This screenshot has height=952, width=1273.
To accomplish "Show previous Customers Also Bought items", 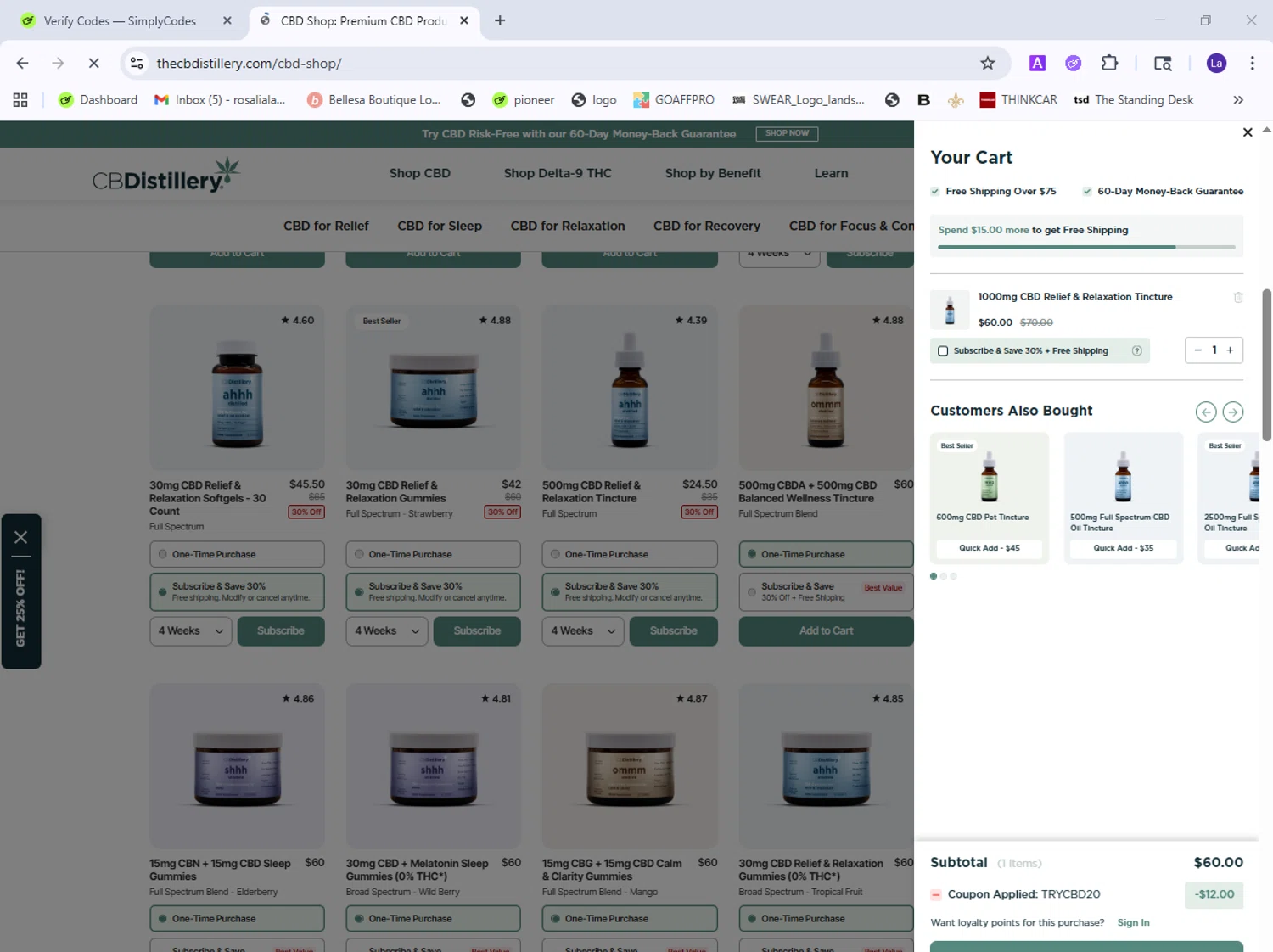I will [x=1205, y=412].
